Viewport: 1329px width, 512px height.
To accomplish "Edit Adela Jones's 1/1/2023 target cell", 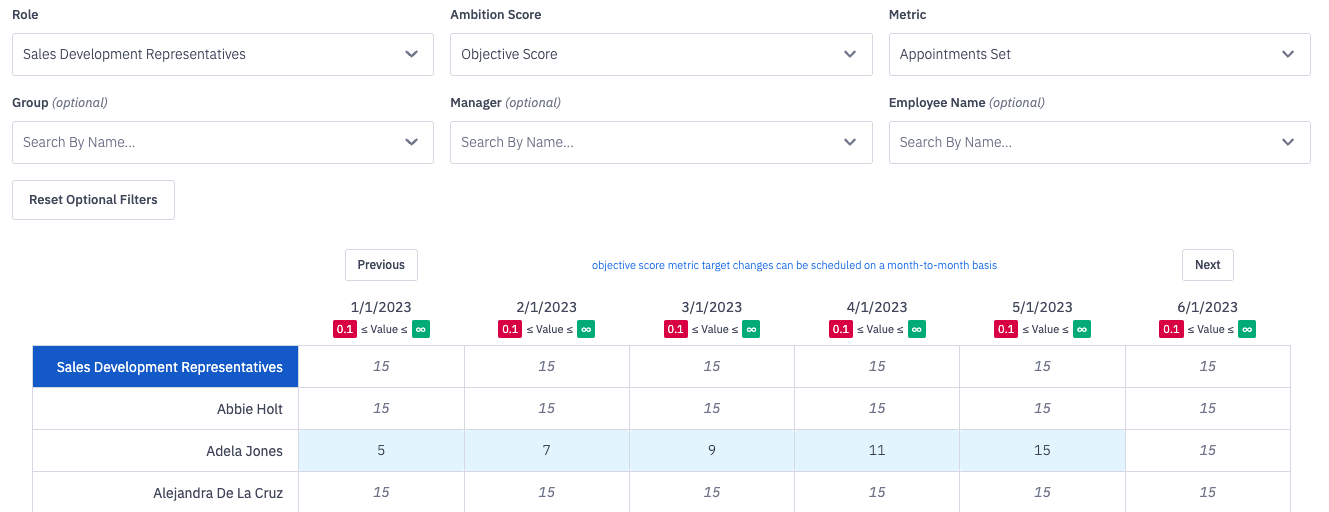I will (x=381, y=451).
